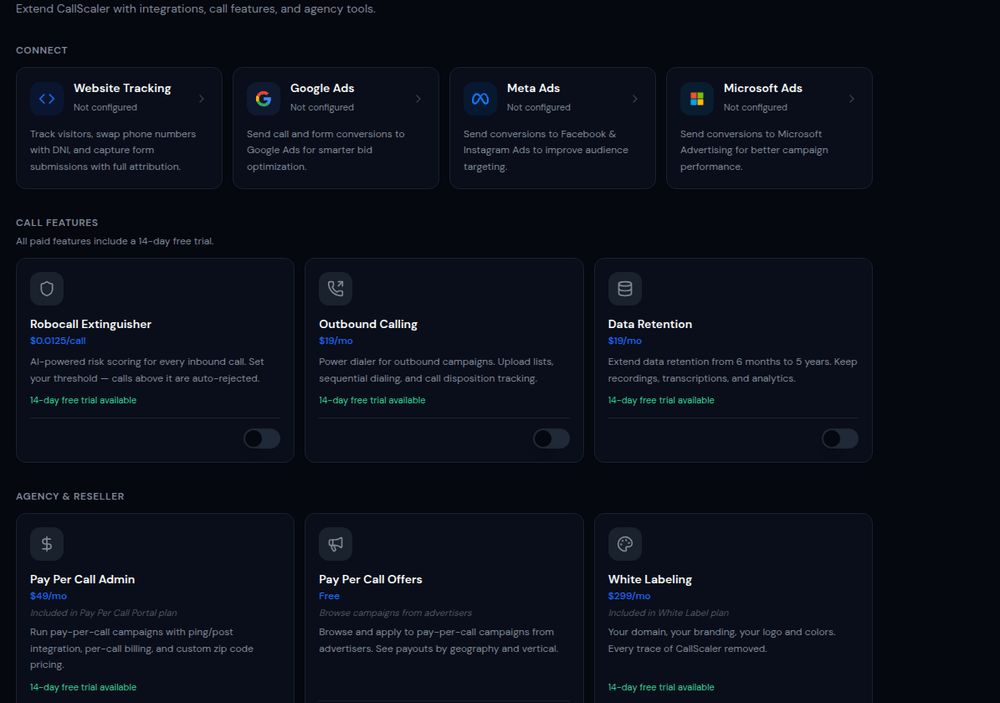Click the Robocall Extinguisher free trial text

point(83,400)
